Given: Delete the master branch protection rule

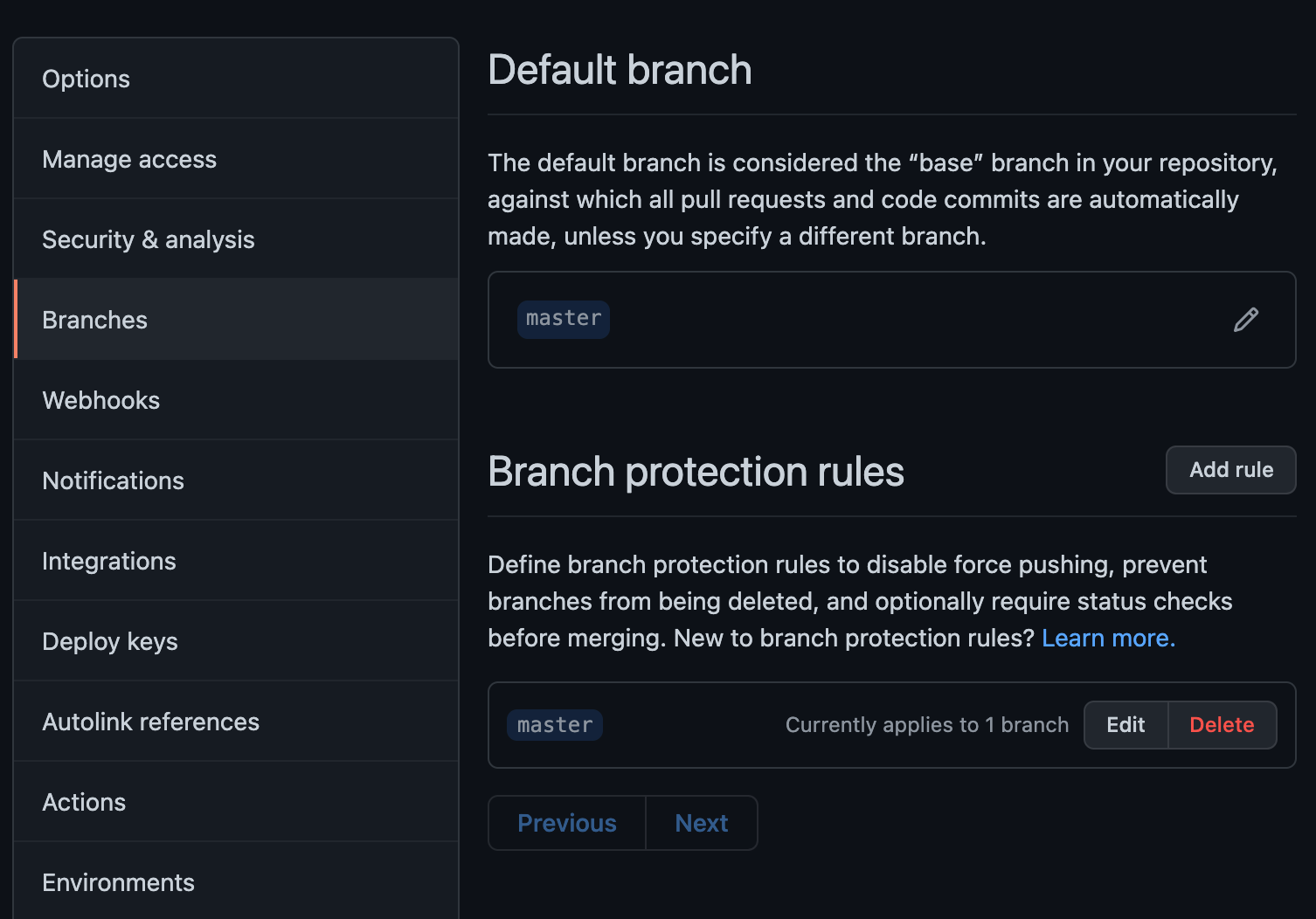Looking at the screenshot, I should (x=1222, y=725).
